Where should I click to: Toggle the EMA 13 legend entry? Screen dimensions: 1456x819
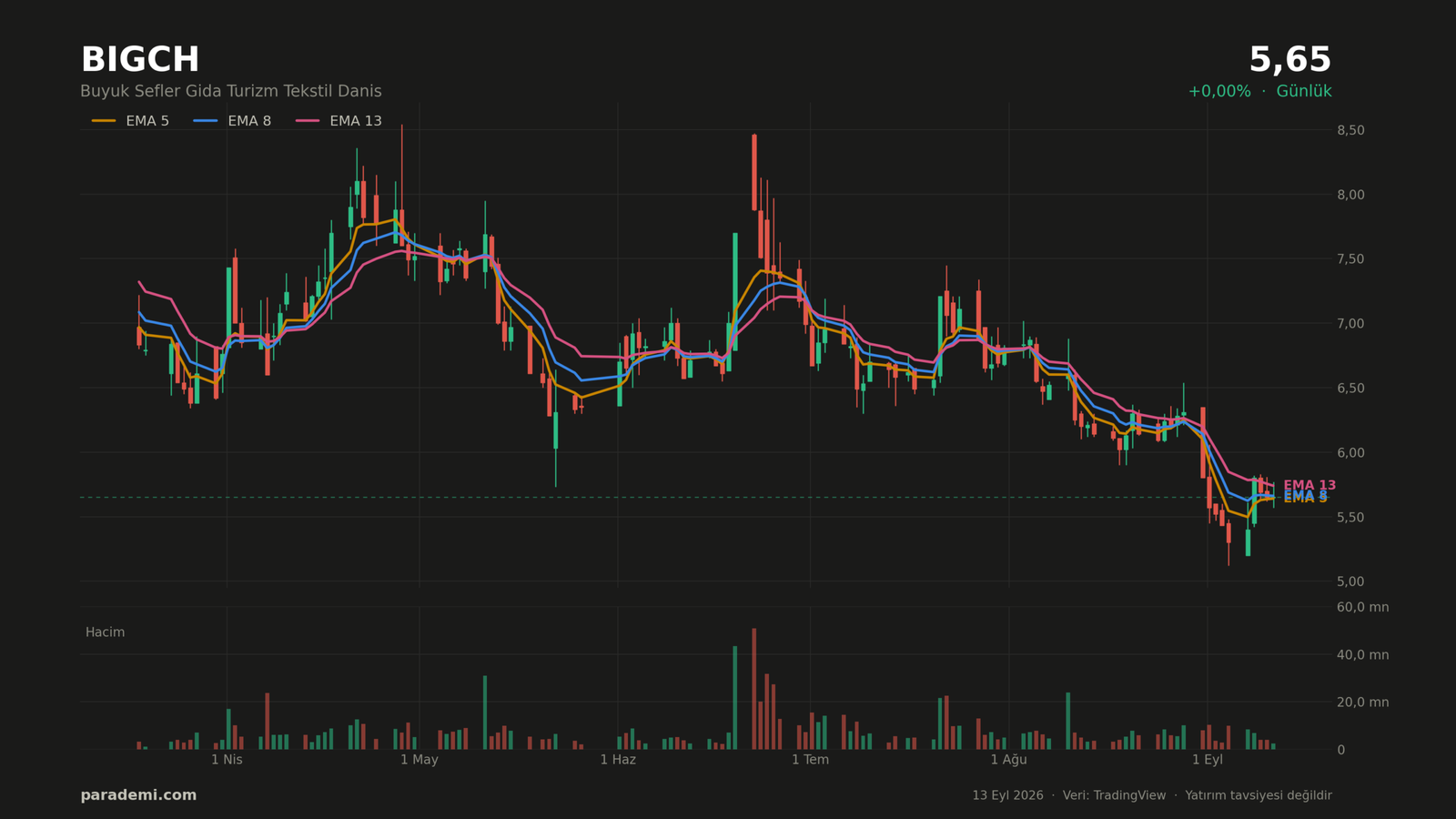tap(339, 121)
